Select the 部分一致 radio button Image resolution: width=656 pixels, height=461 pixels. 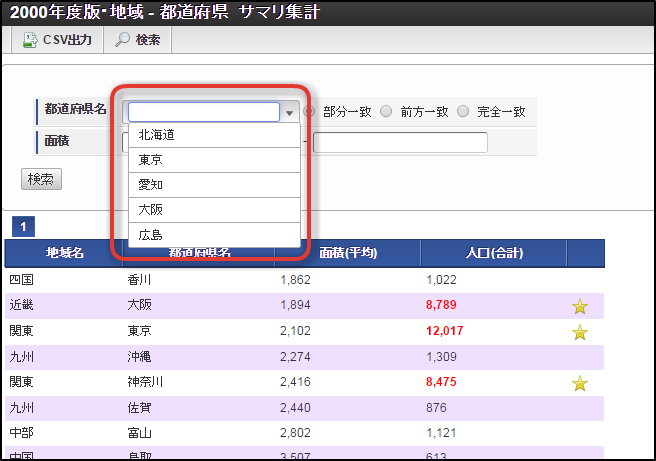click(309, 111)
